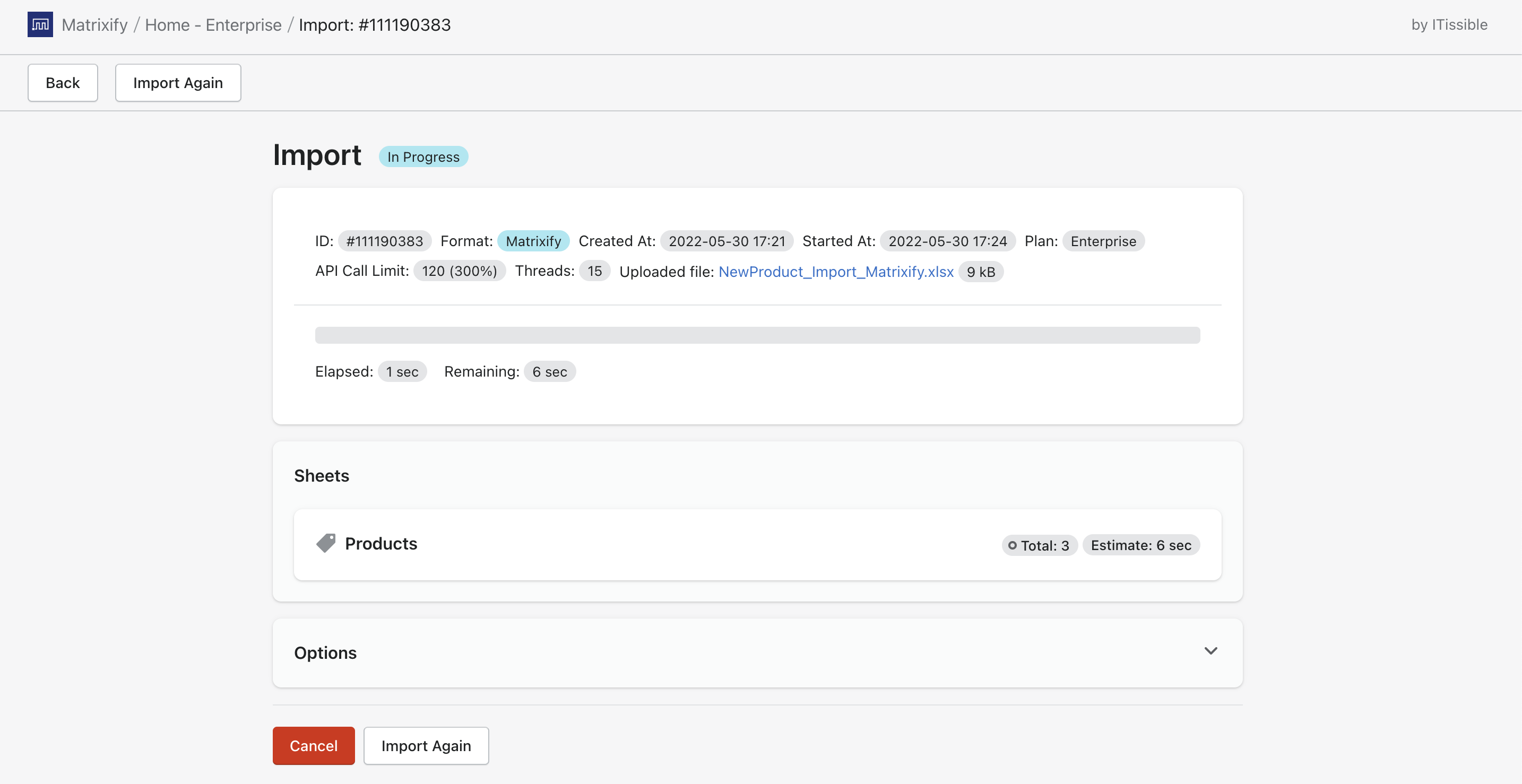Click the Matrixify format badge
This screenshot has width=1522, height=784.
coord(533,241)
